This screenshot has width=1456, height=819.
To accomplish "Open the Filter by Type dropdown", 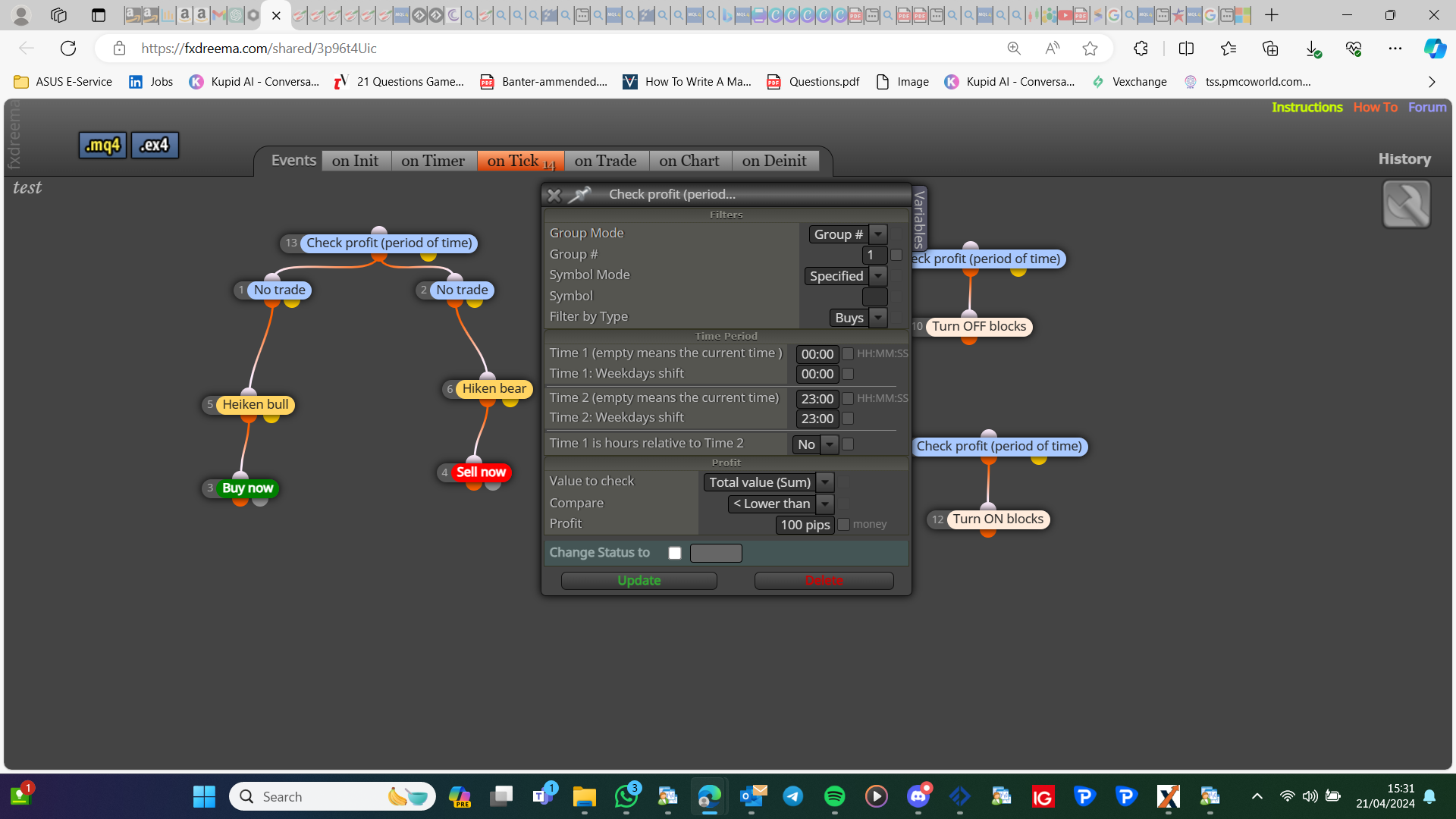I will (858, 318).
